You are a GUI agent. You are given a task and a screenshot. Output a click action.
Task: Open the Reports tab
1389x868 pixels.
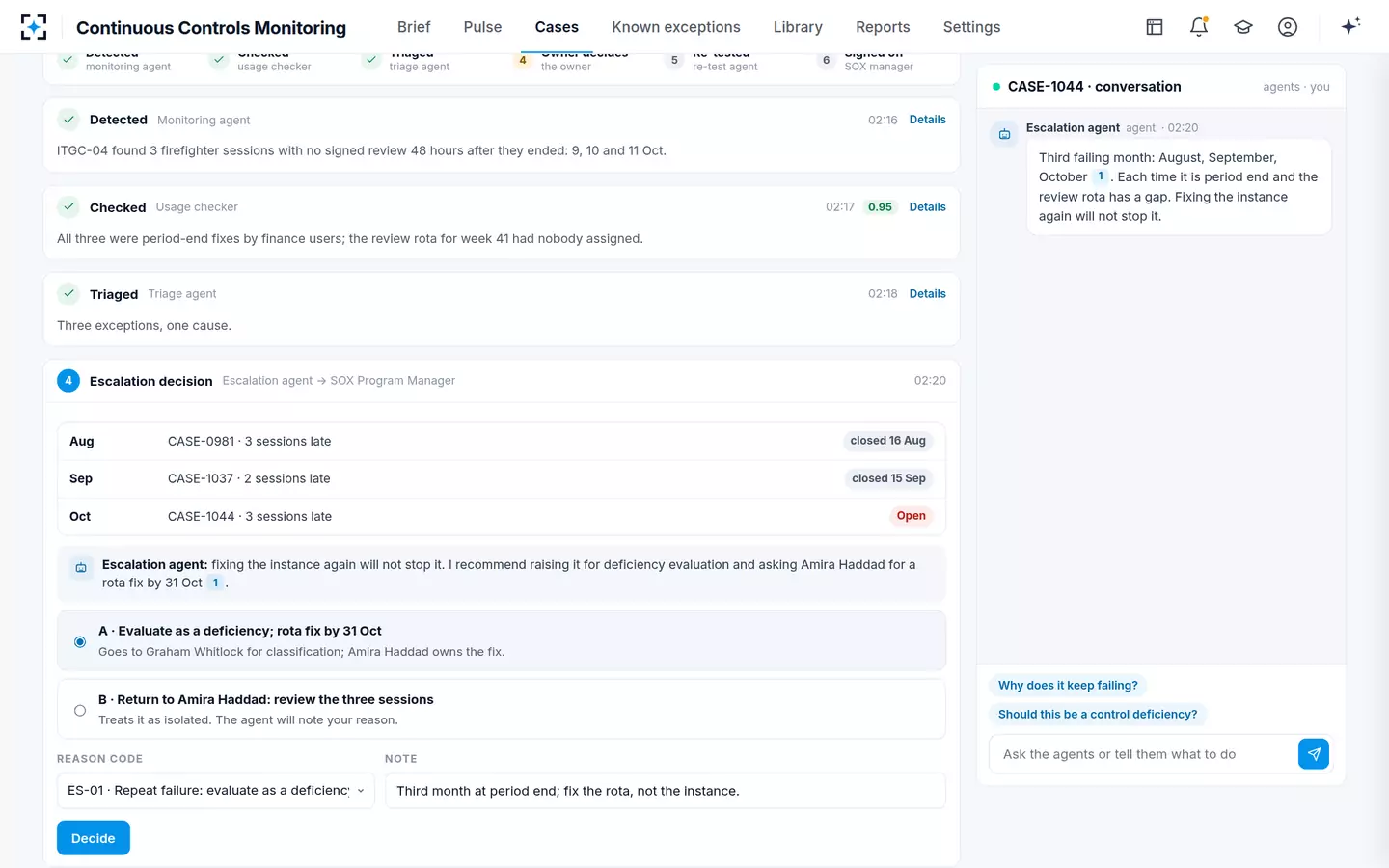(x=883, y=27)
